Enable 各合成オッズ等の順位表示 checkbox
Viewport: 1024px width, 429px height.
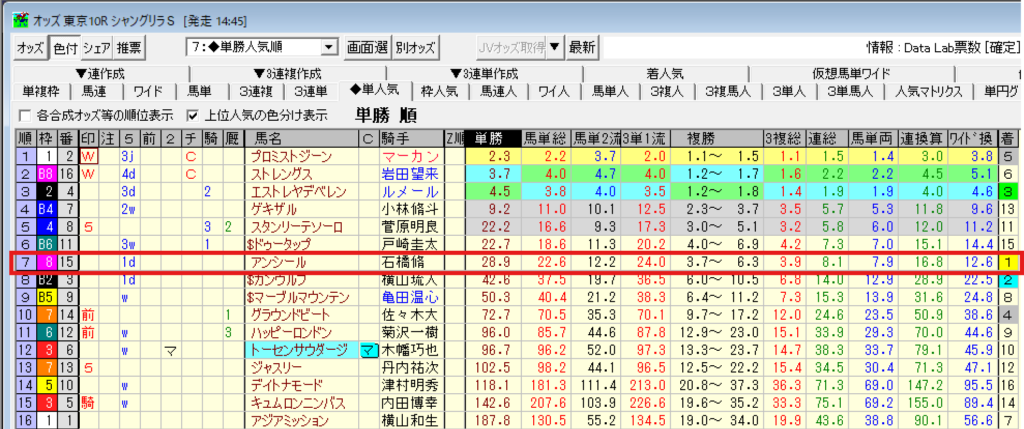tap(25, 114)
